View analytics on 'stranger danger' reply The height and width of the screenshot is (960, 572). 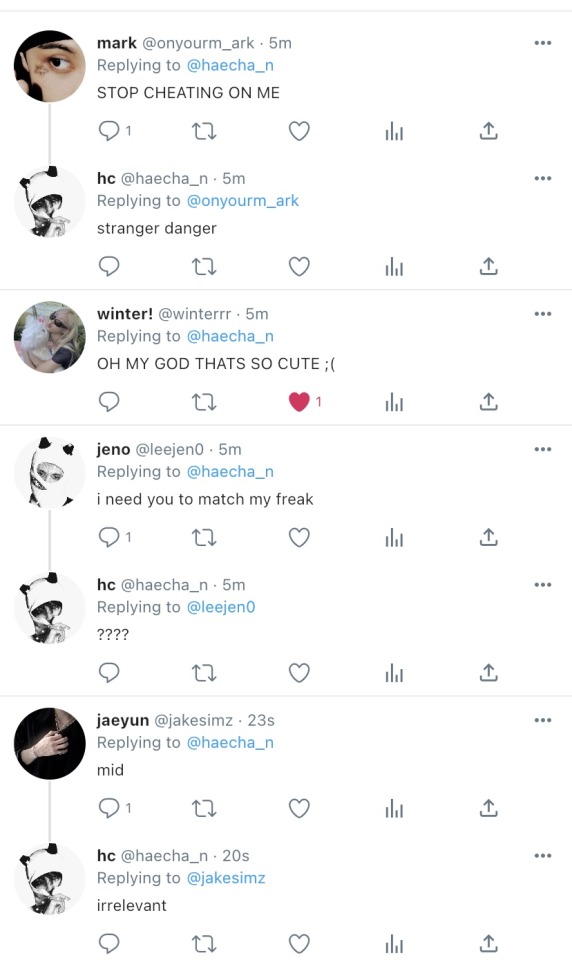(x=394, y=266)
